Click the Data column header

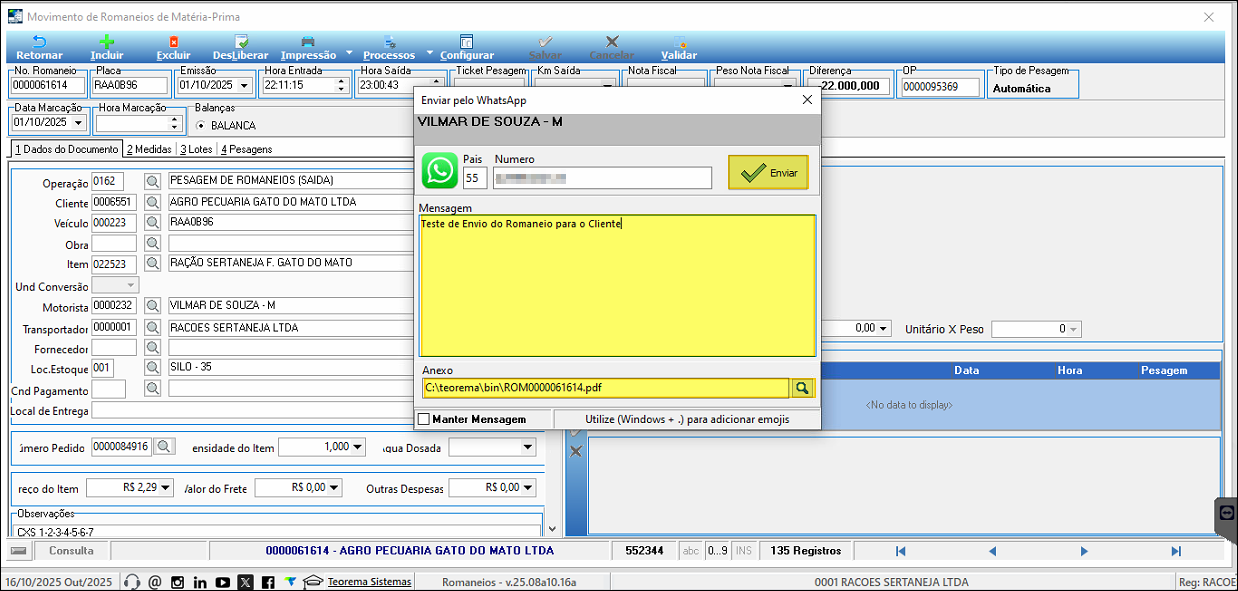click(x=966, y=370)
